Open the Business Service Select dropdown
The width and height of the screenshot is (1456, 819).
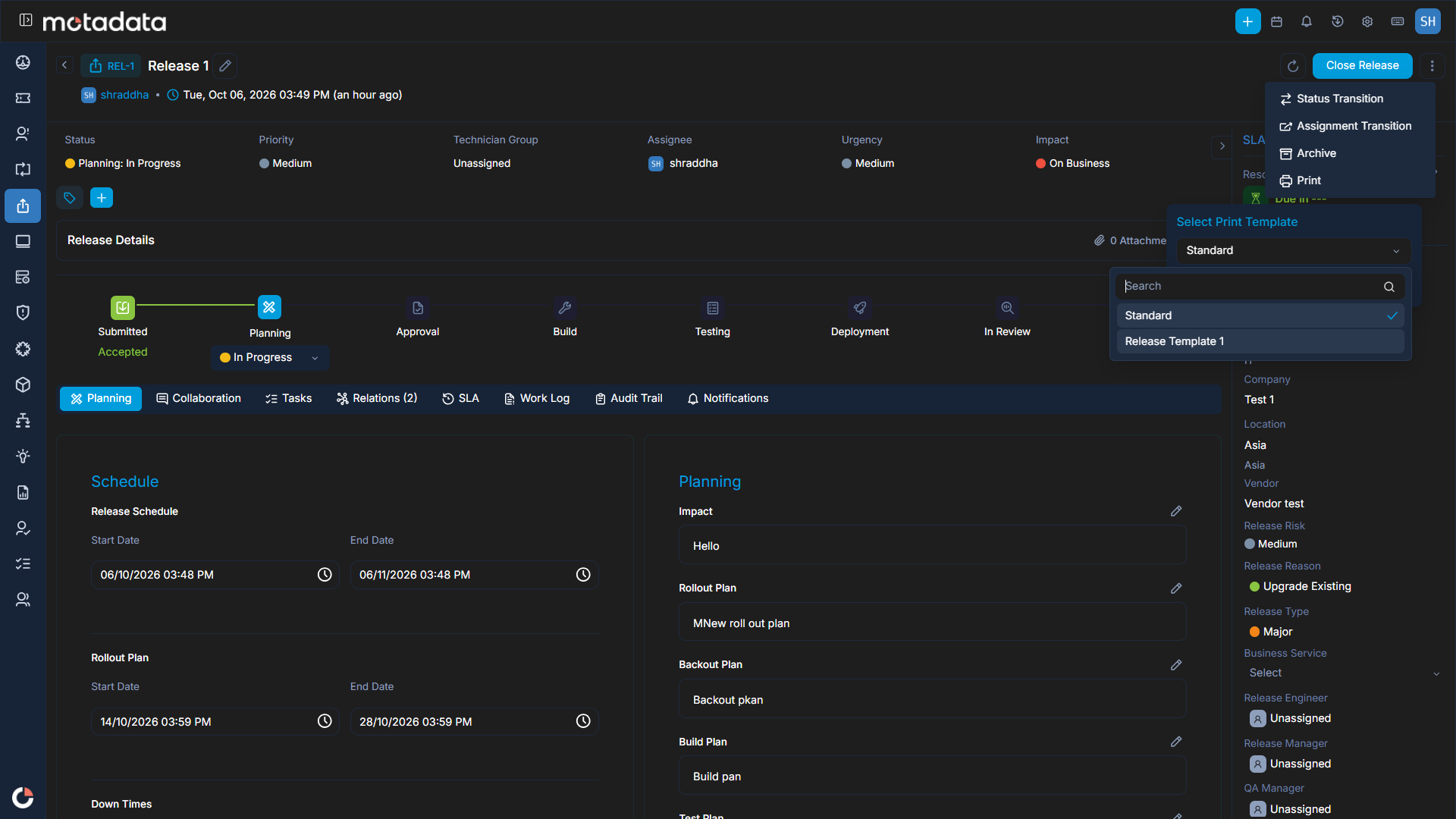[x=1344, y=673]
